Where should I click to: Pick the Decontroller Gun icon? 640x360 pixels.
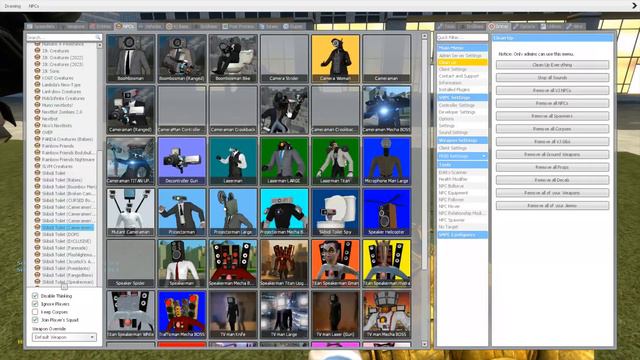[x=182, y=161]
